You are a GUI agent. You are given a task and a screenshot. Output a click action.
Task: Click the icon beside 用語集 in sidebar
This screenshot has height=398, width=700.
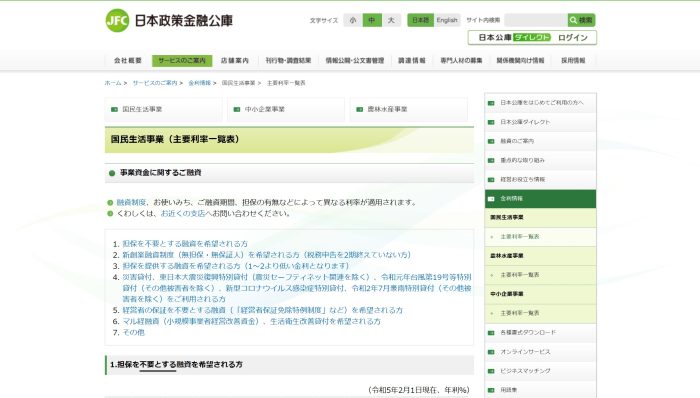(491, 390)
